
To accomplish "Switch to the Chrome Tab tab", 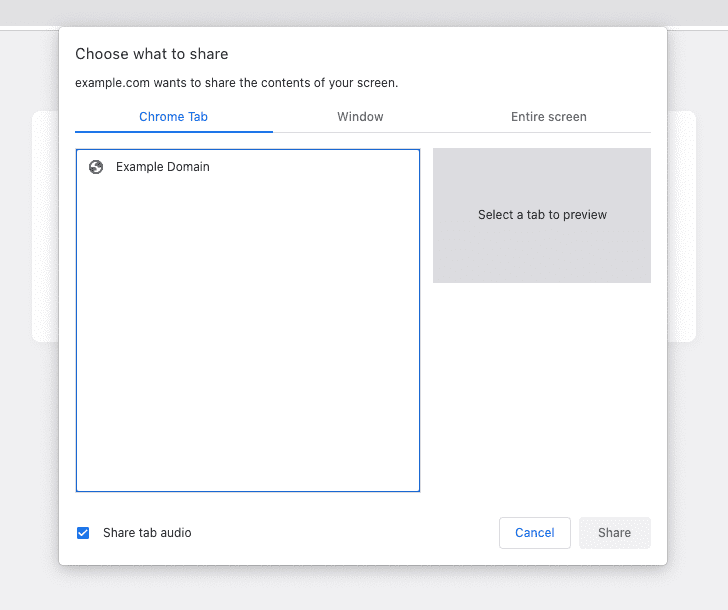I will [x=173, y=117].
